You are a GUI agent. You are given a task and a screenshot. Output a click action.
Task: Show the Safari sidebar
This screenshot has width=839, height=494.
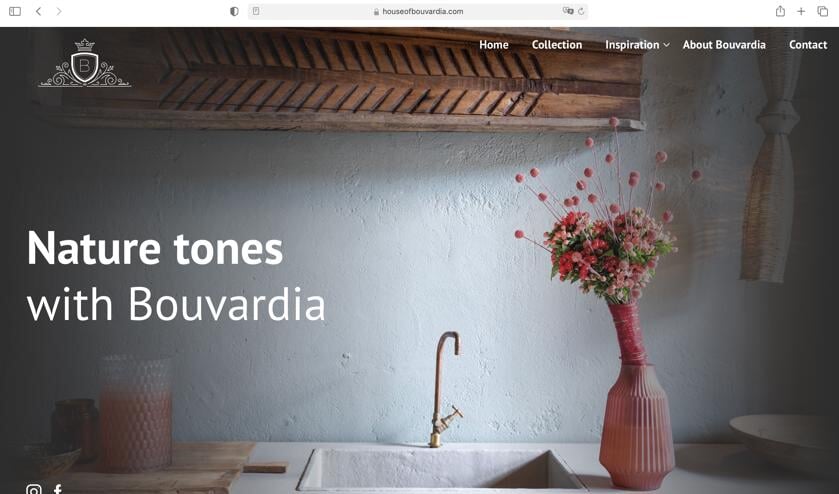click(x=15, y=11)
